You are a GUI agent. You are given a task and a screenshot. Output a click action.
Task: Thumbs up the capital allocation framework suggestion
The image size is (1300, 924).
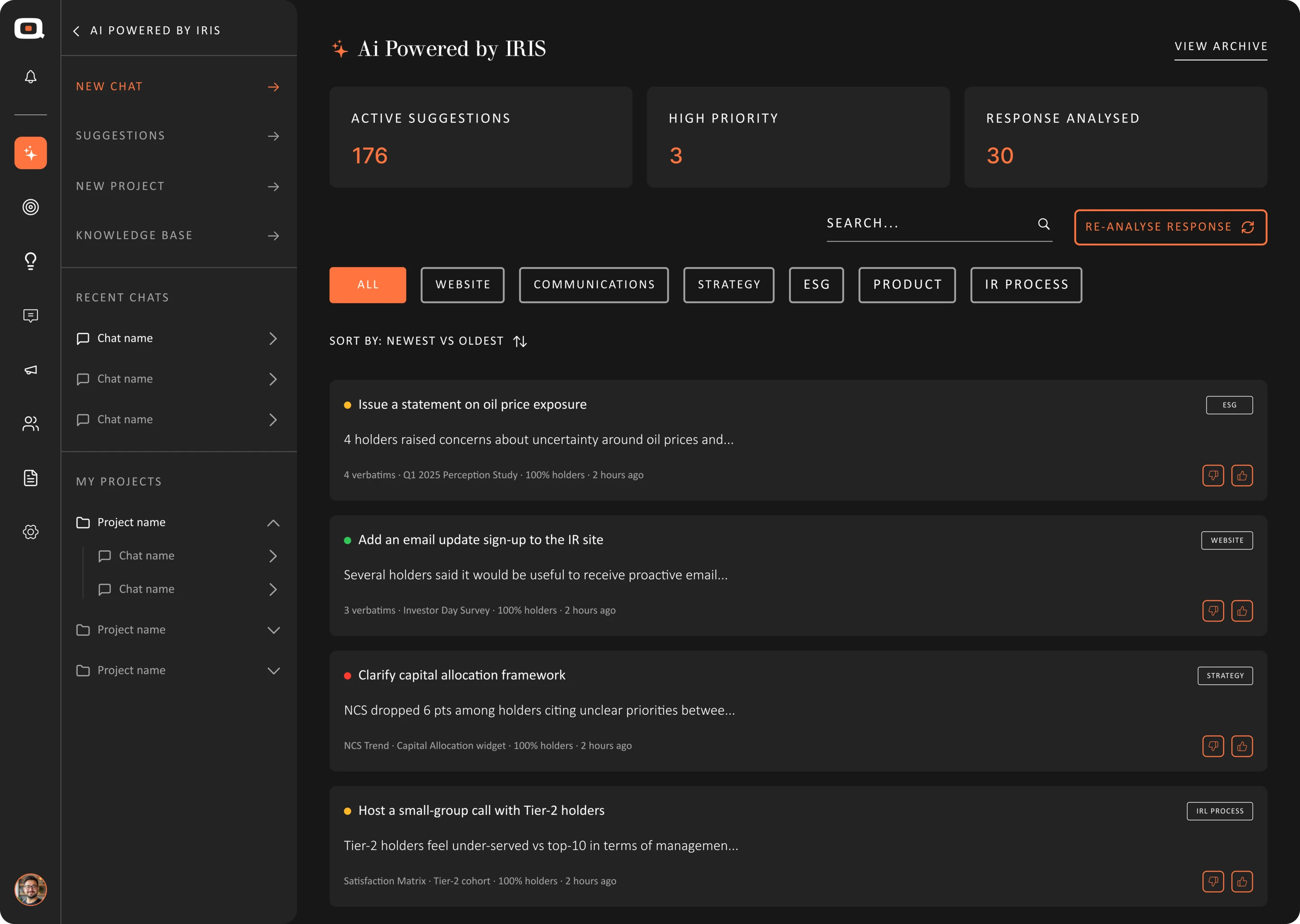click(1242, 746)
